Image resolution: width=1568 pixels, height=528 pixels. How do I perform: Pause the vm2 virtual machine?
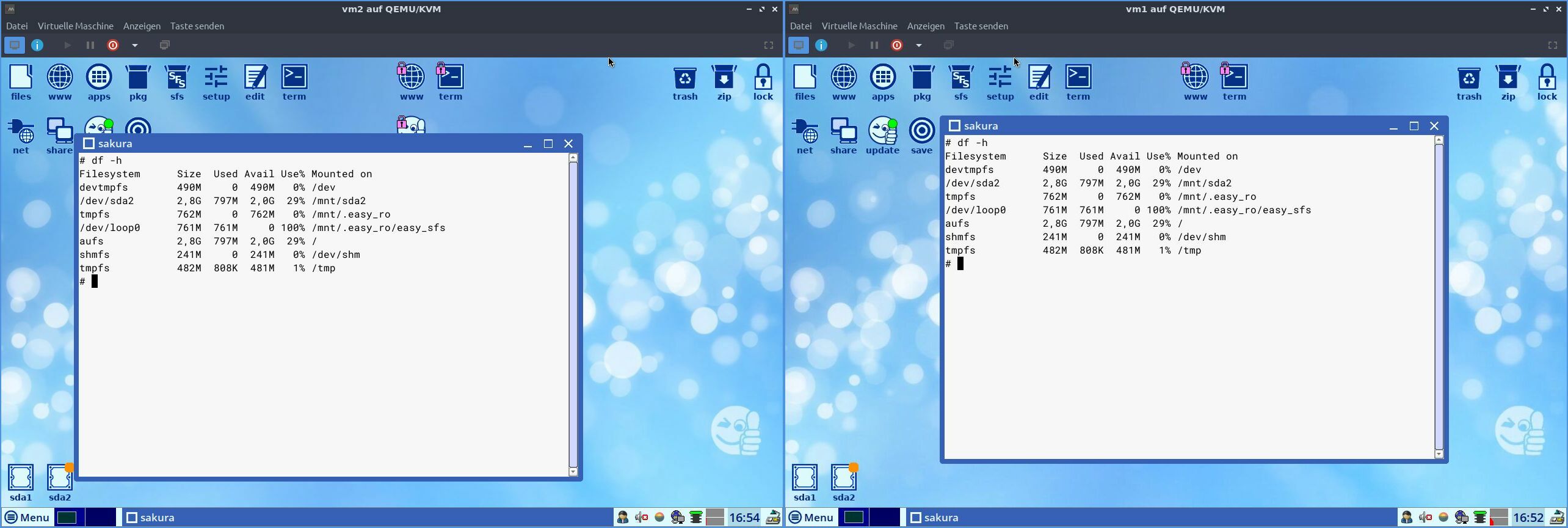[x=90, y=45]
